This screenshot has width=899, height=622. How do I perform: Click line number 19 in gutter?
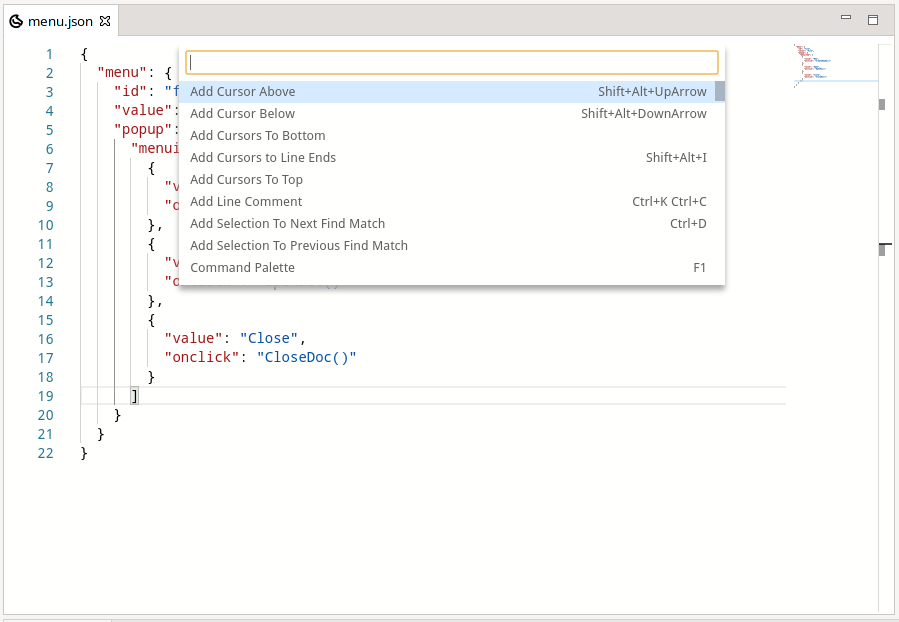tap(45, 396)
